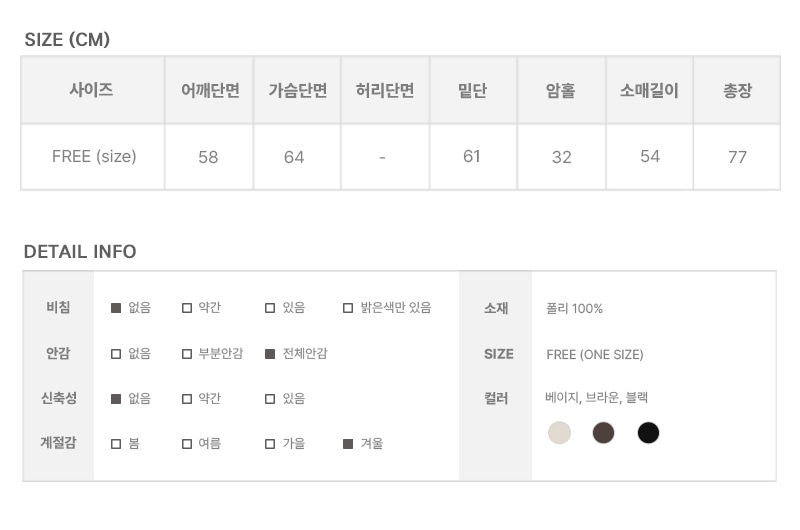
Task: Check 가을 season checkbox
Action: [x=270, y=443]
